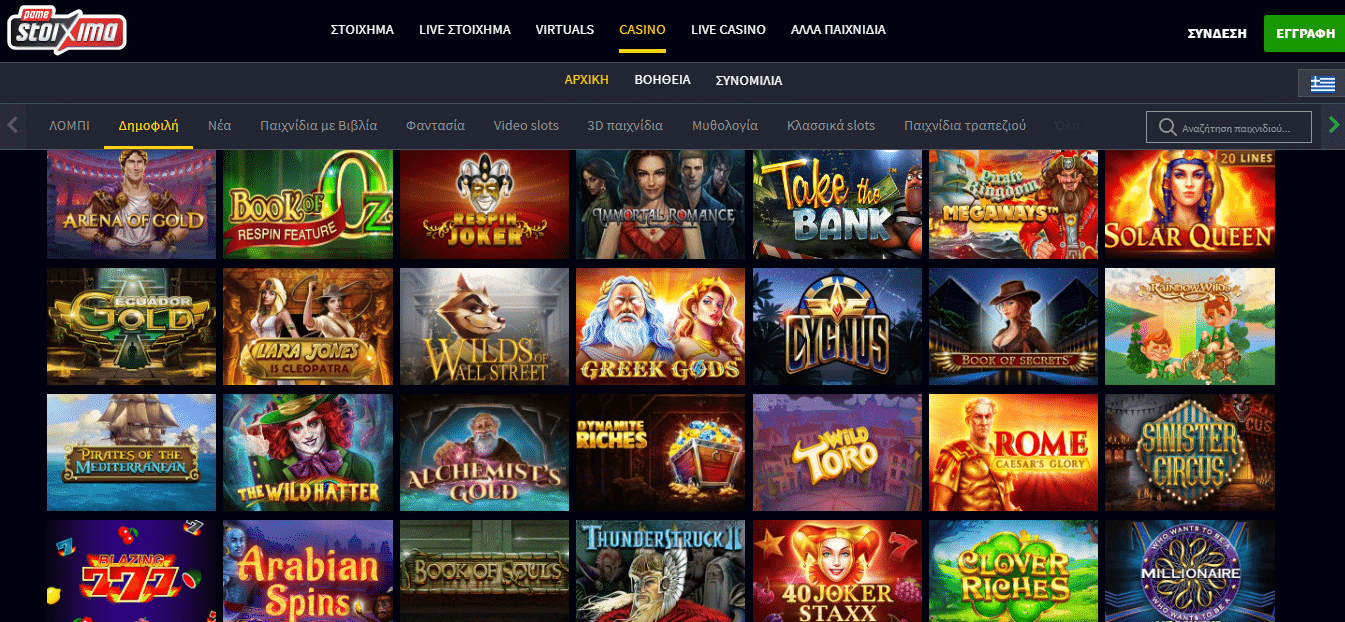
Task: Go to the VIRTUALS menu item
Action: [x=565, y=30]
